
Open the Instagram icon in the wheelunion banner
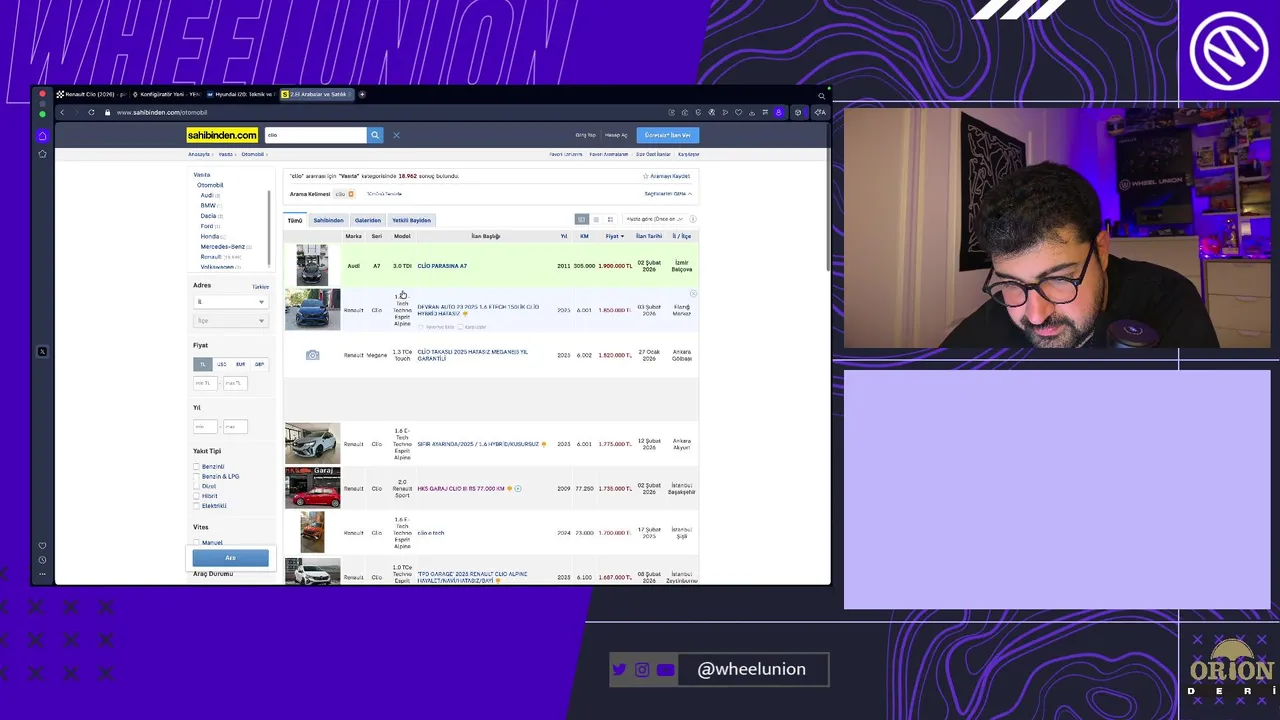[x=642, y=670]
